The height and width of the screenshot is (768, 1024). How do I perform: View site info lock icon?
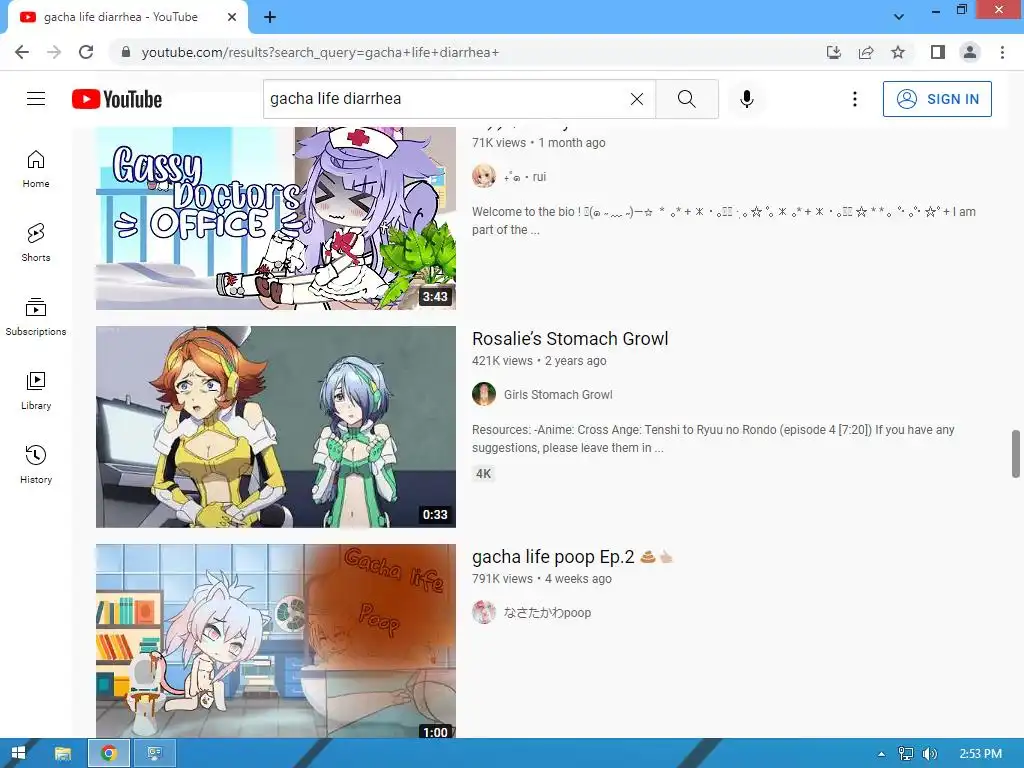(x=126, y=52)
